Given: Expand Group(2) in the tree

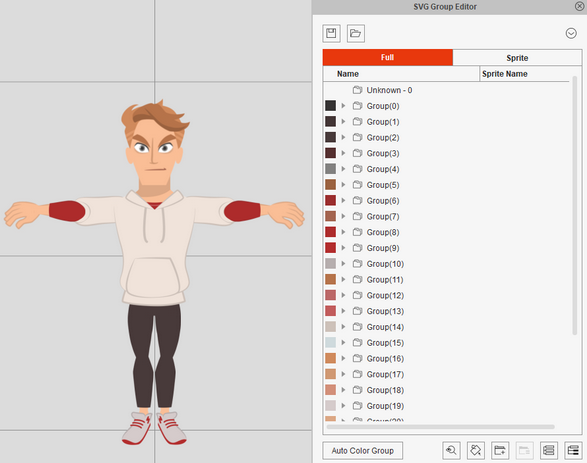Looking at the screenshot, I should [343, 137].
